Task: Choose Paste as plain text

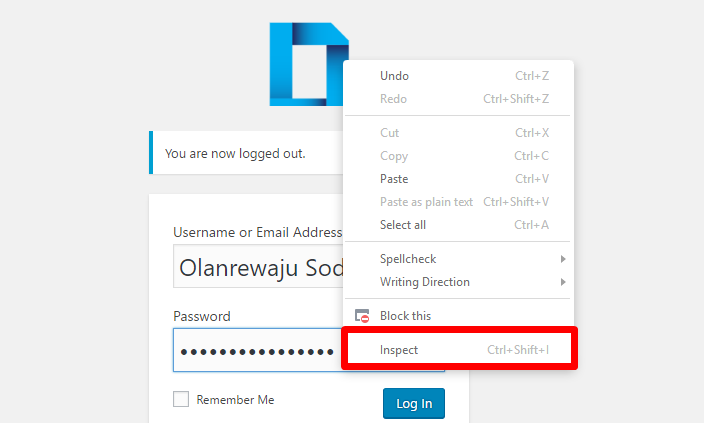Action: click(x=458, y=202)
